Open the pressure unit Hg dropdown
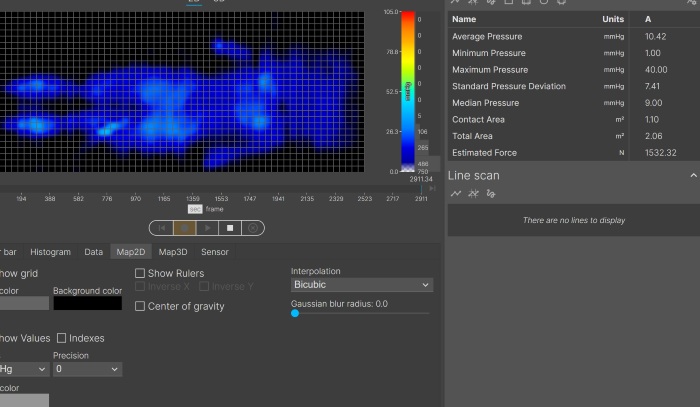700x407 pixels. pyautogui.click(x=24, y=369)
